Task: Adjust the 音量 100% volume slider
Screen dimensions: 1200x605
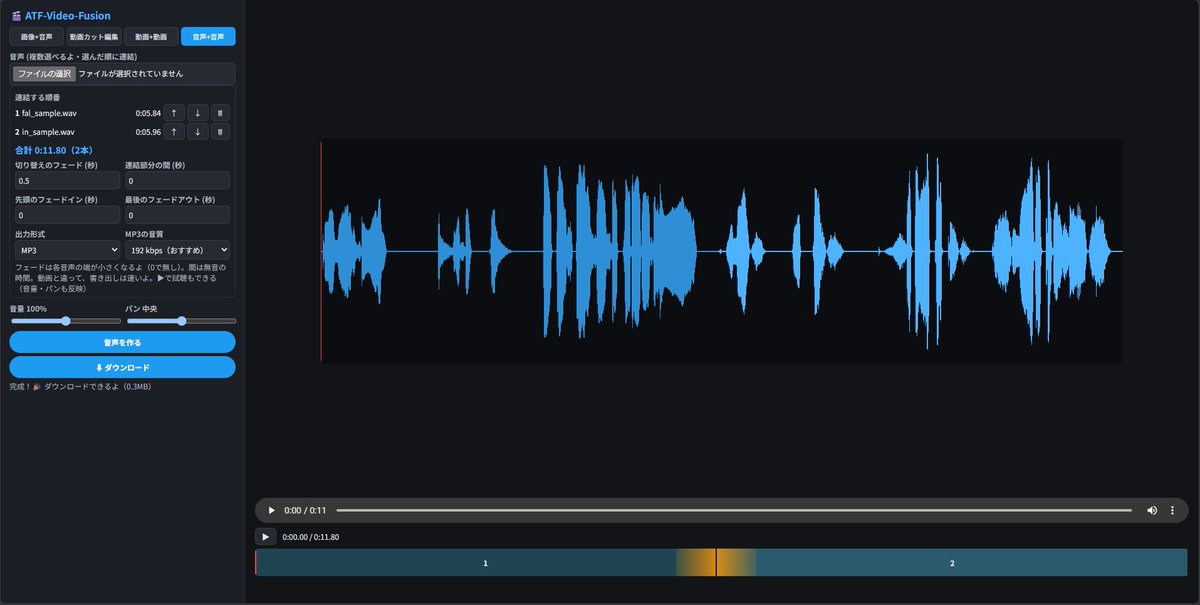Action: click(65, 321)
